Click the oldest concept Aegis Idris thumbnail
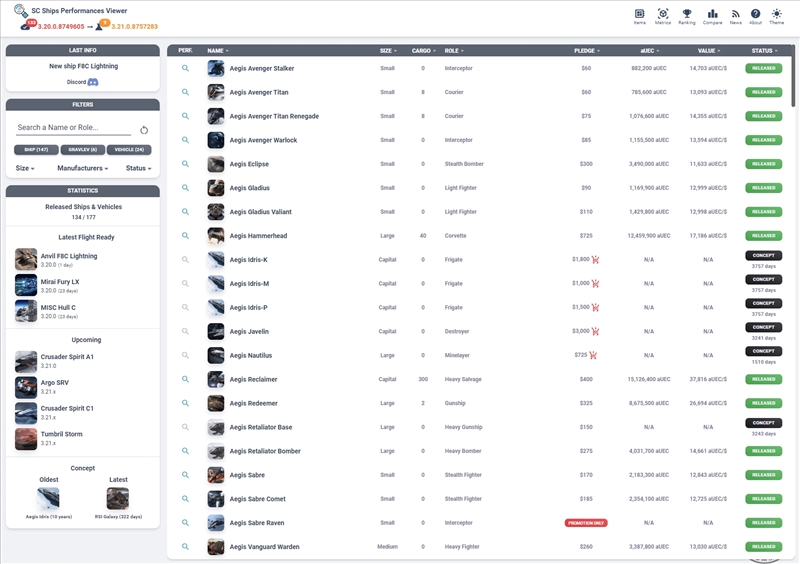This screenshot has height=564, width=800. [x=48, y=498]
